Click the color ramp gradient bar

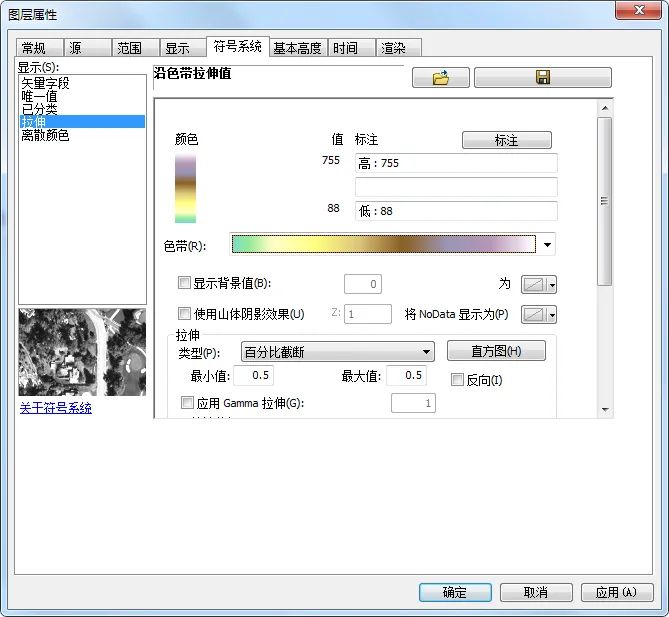click(384, 244)
